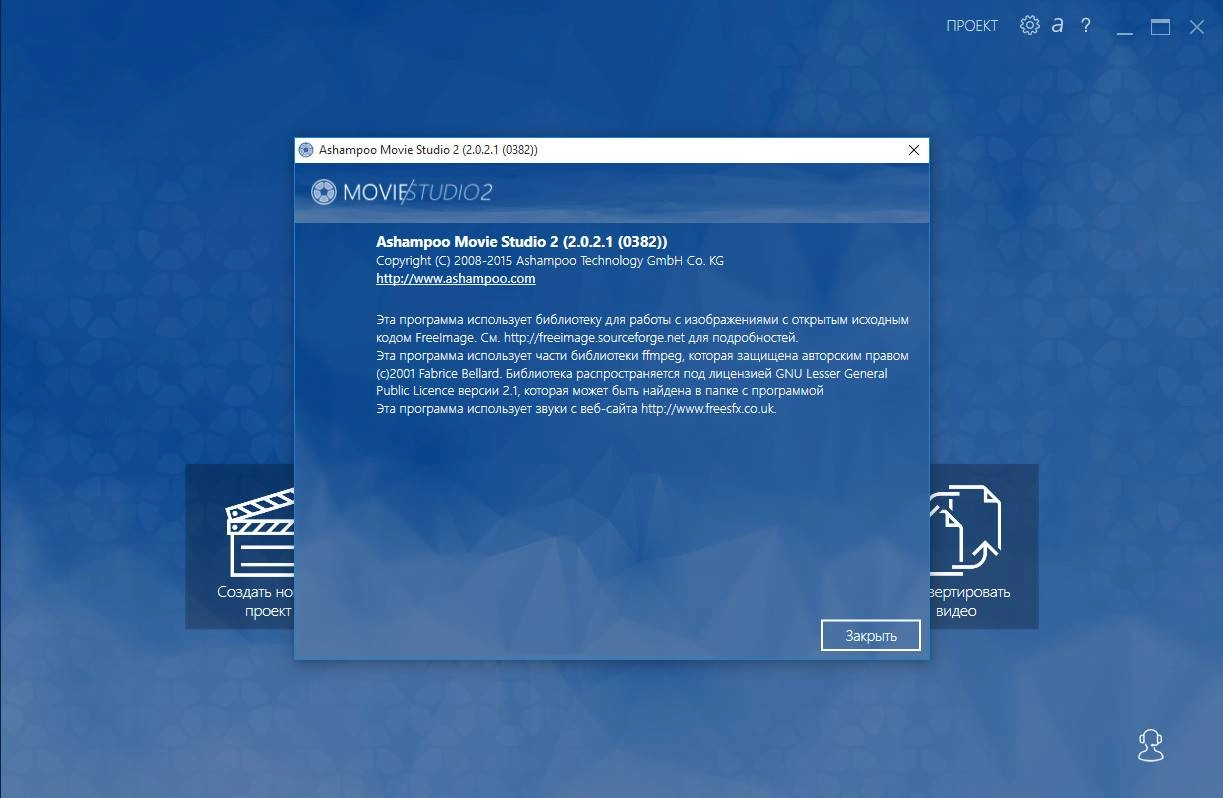
Task: Click the Ashampoo 'a' icon
Action: pos(1057,26)
